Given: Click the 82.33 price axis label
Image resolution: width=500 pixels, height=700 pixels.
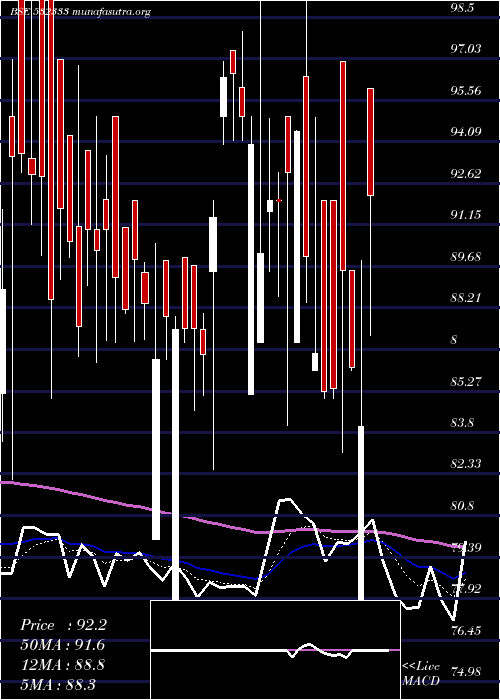Looking at the screenshot, I should pos(466,465).
